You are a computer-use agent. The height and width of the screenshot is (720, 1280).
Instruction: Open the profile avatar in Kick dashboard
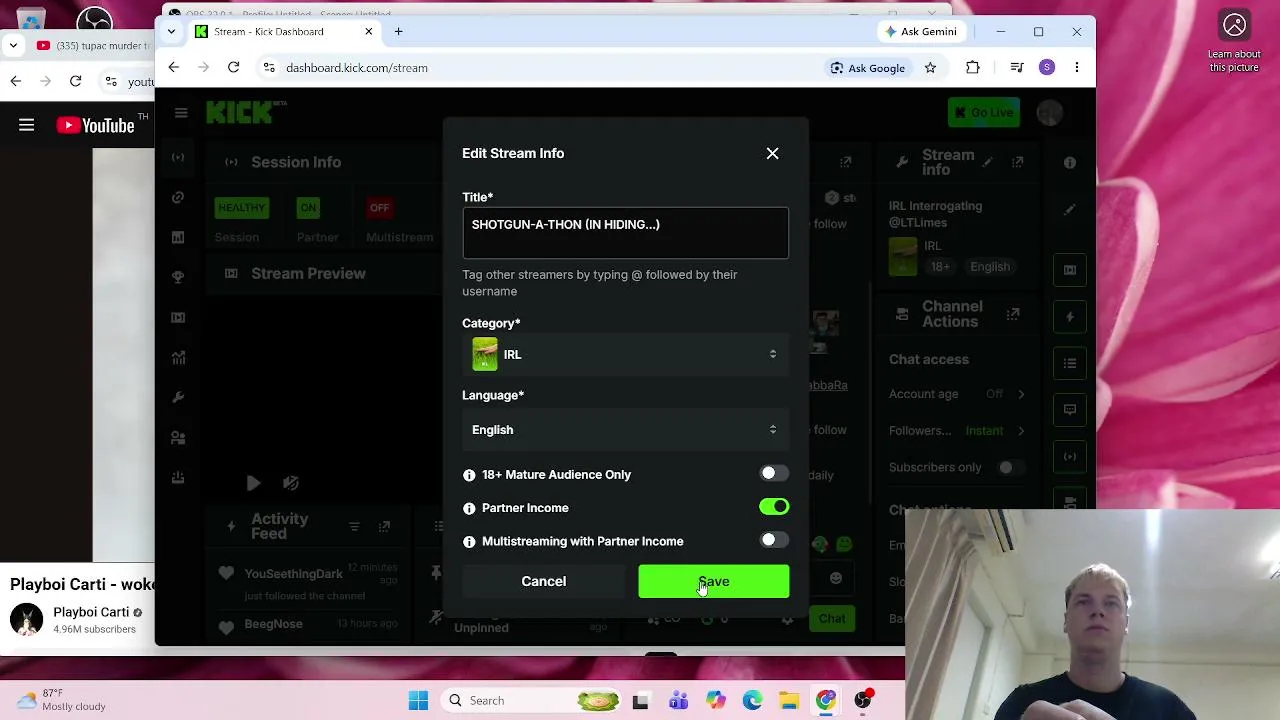tap(1049, 112)
